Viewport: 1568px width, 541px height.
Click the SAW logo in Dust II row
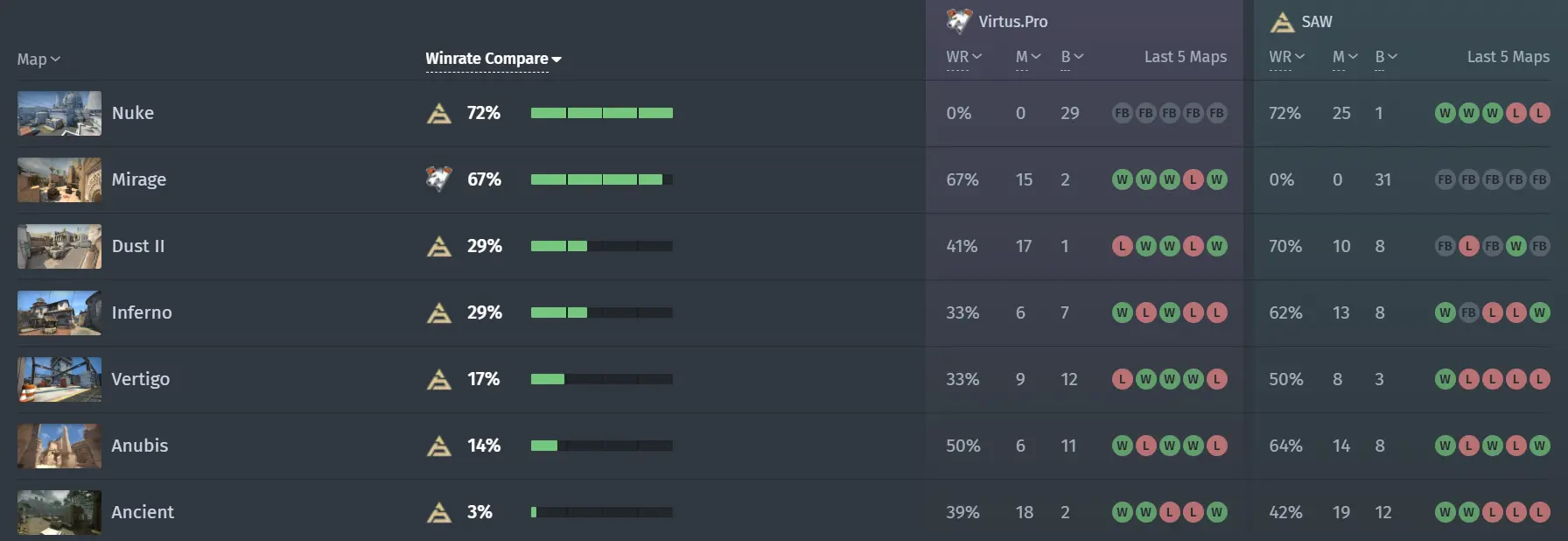tap(438, 246)
